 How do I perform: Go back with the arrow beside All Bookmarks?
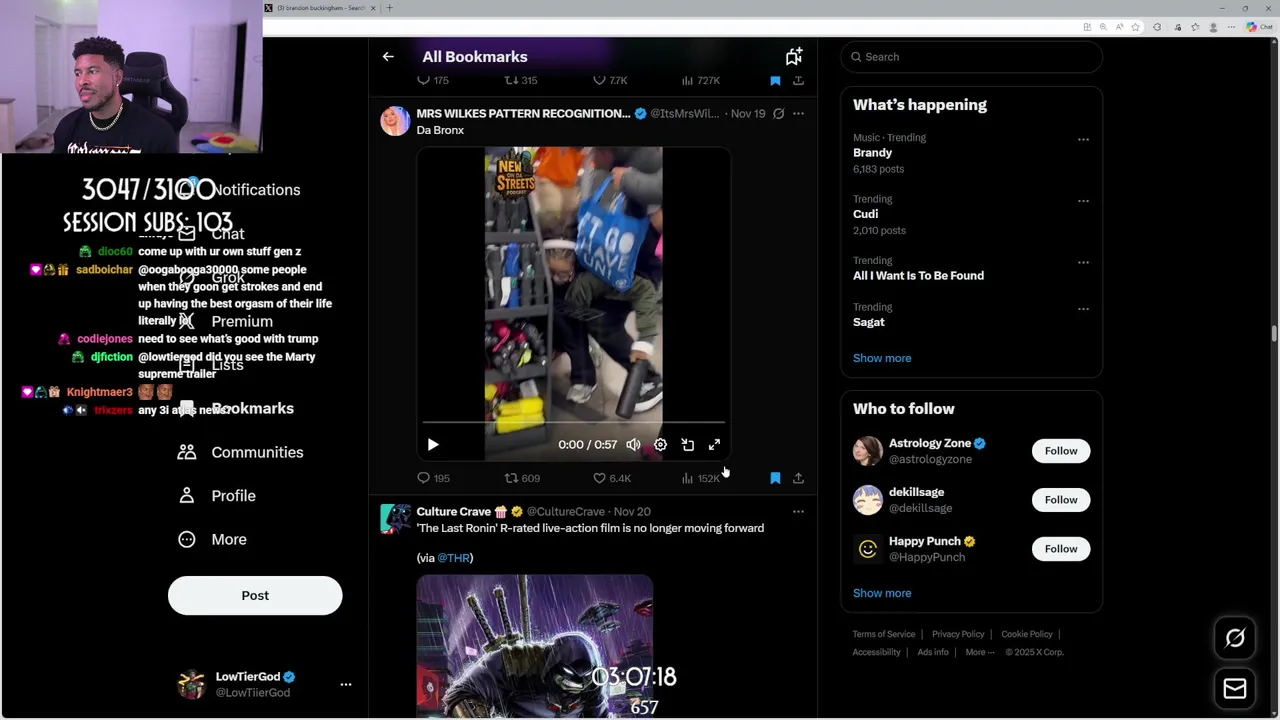click(388, 57)
